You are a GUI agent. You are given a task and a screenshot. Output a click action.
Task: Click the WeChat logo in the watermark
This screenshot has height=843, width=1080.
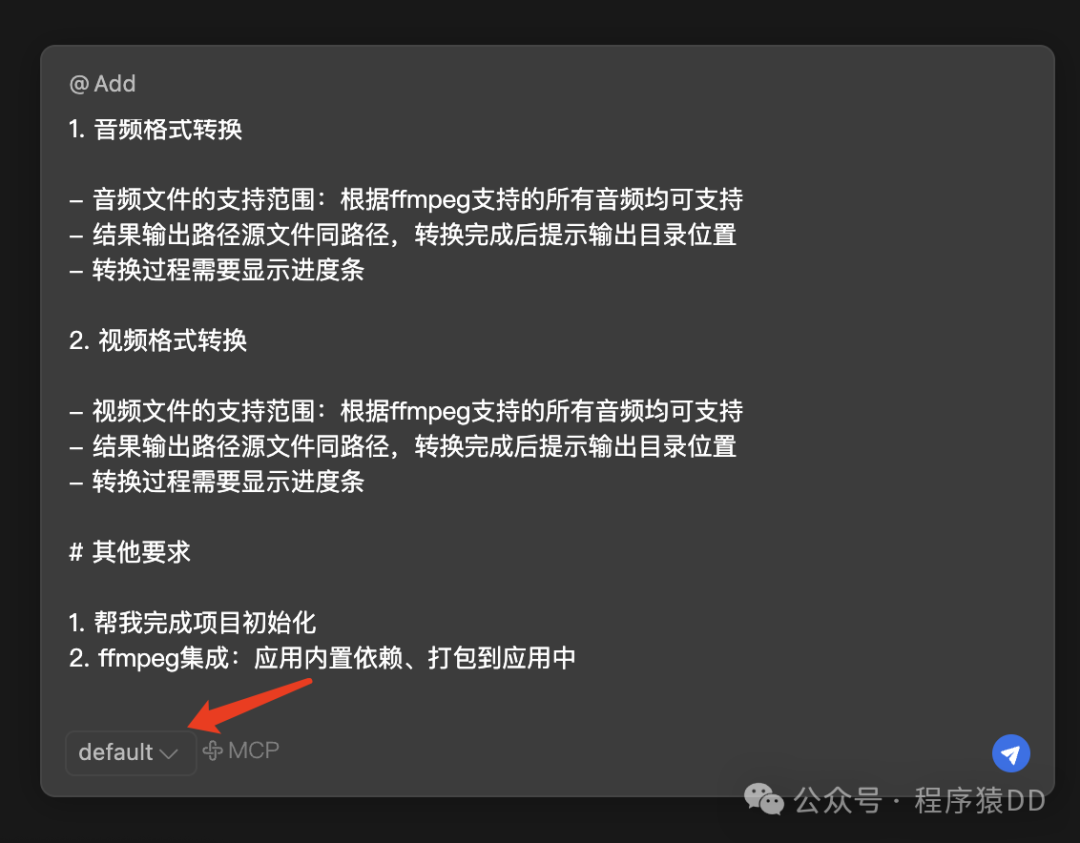(x=764, y=800)
